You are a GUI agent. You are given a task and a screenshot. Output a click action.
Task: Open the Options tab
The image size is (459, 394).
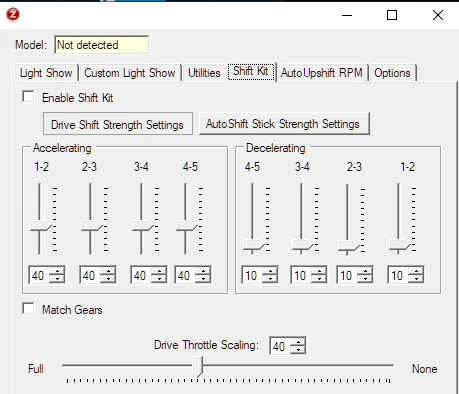tap(392, 73)
